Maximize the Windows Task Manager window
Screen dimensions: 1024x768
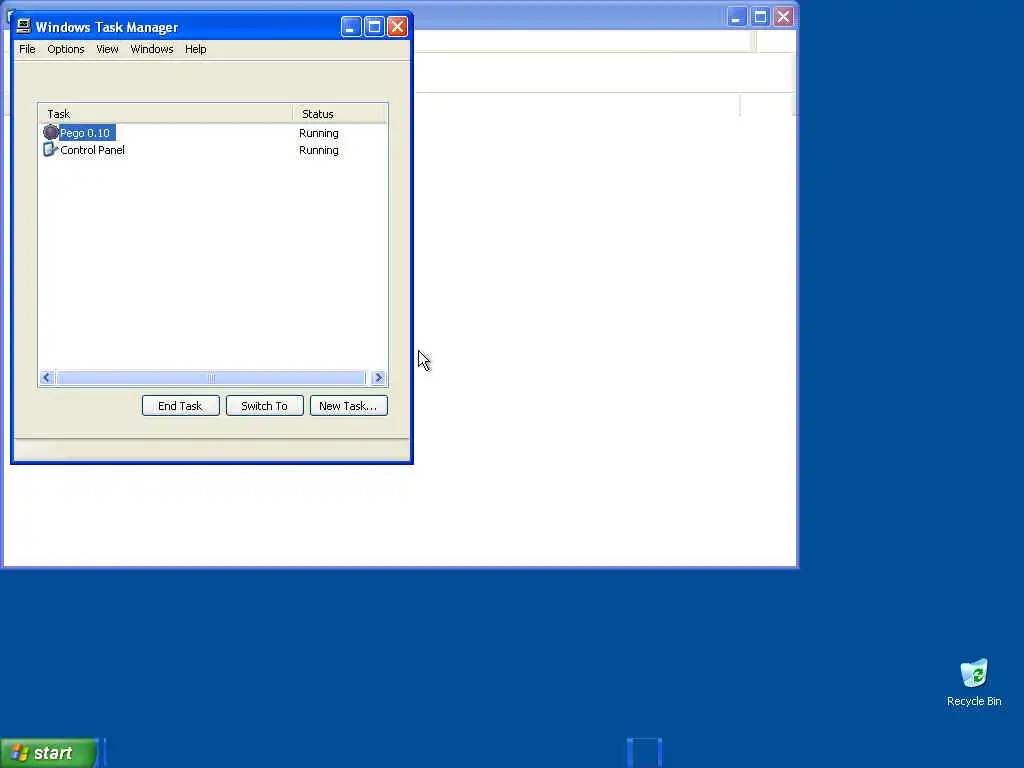coord(374,27)
